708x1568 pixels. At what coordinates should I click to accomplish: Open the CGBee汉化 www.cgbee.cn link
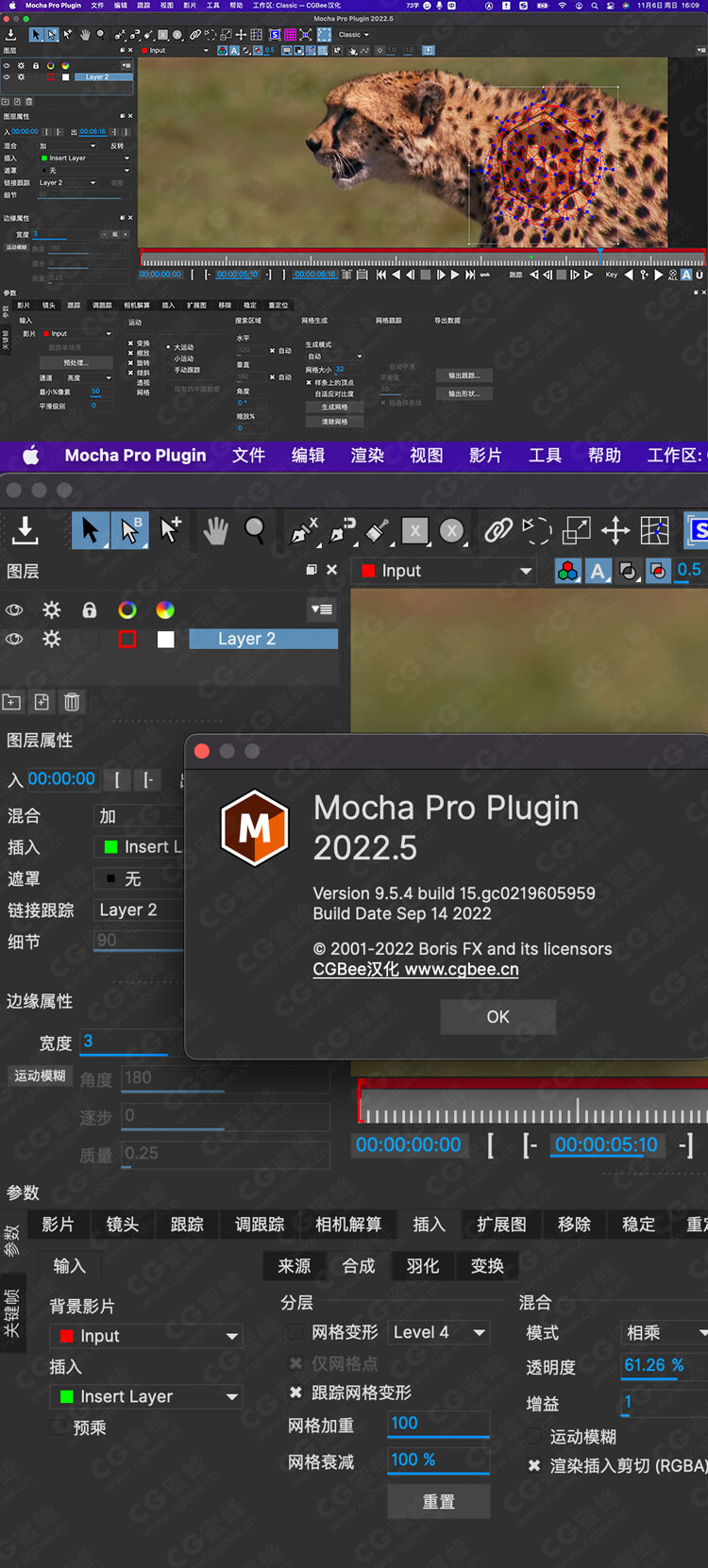(x=415, y=969)
